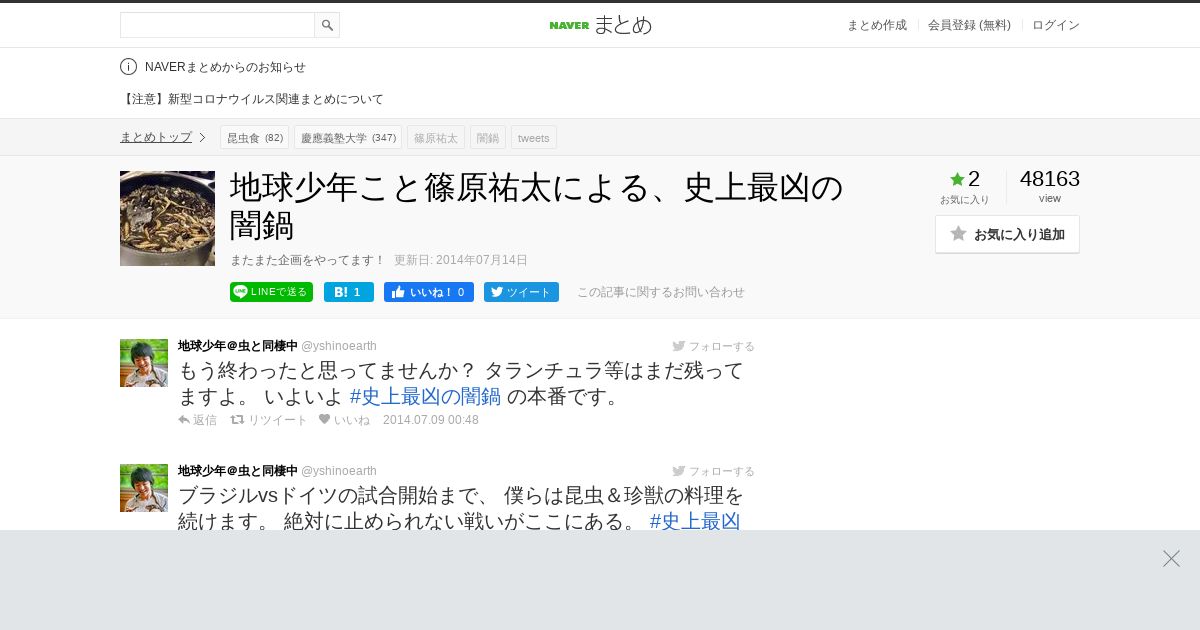Click the 48163 view count
Screen dimensions: 1200x630
click(1050, 179)
